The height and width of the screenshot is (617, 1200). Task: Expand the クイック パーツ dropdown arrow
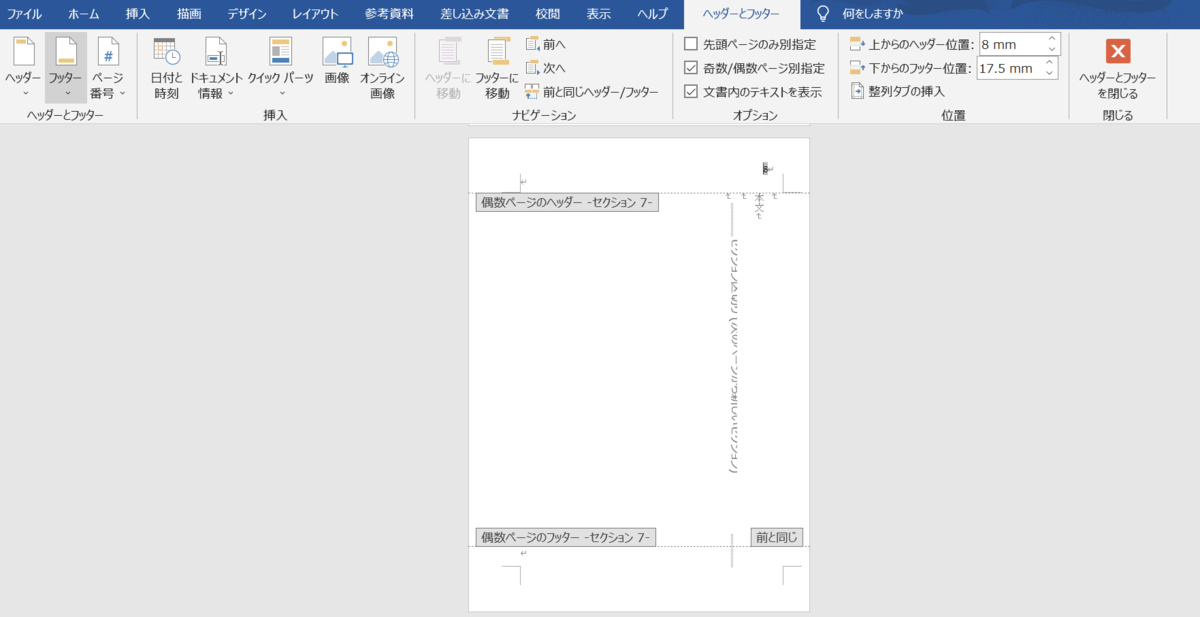click(x=281, y=94)
